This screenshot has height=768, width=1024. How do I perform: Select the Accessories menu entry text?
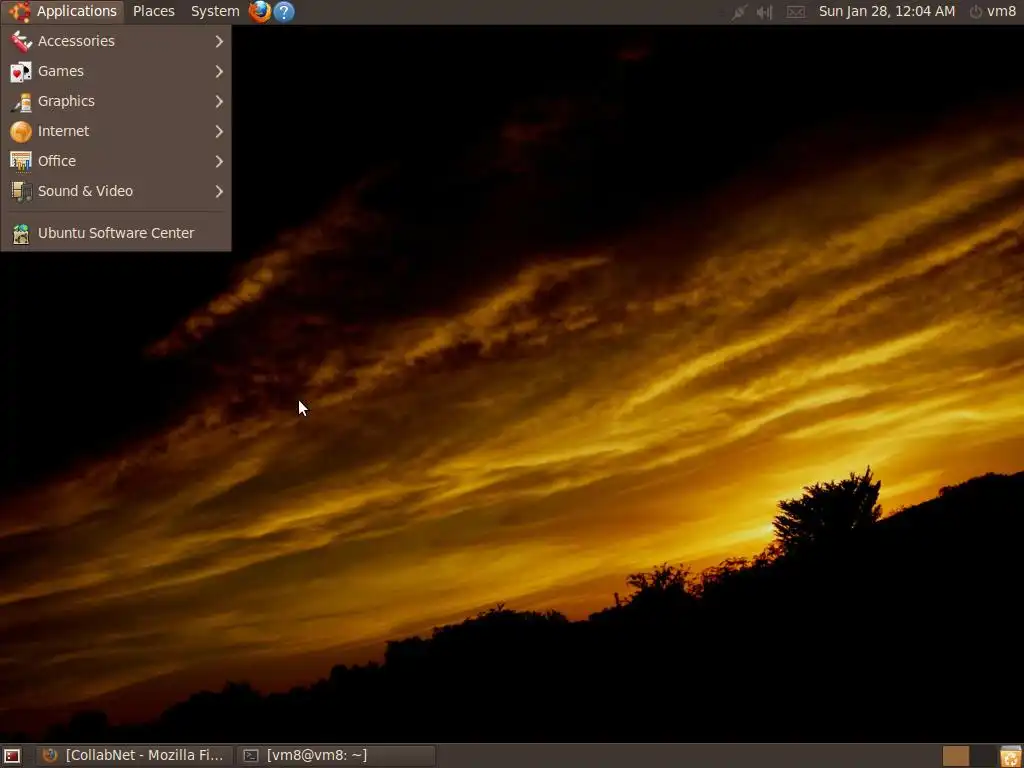point(76,41)
